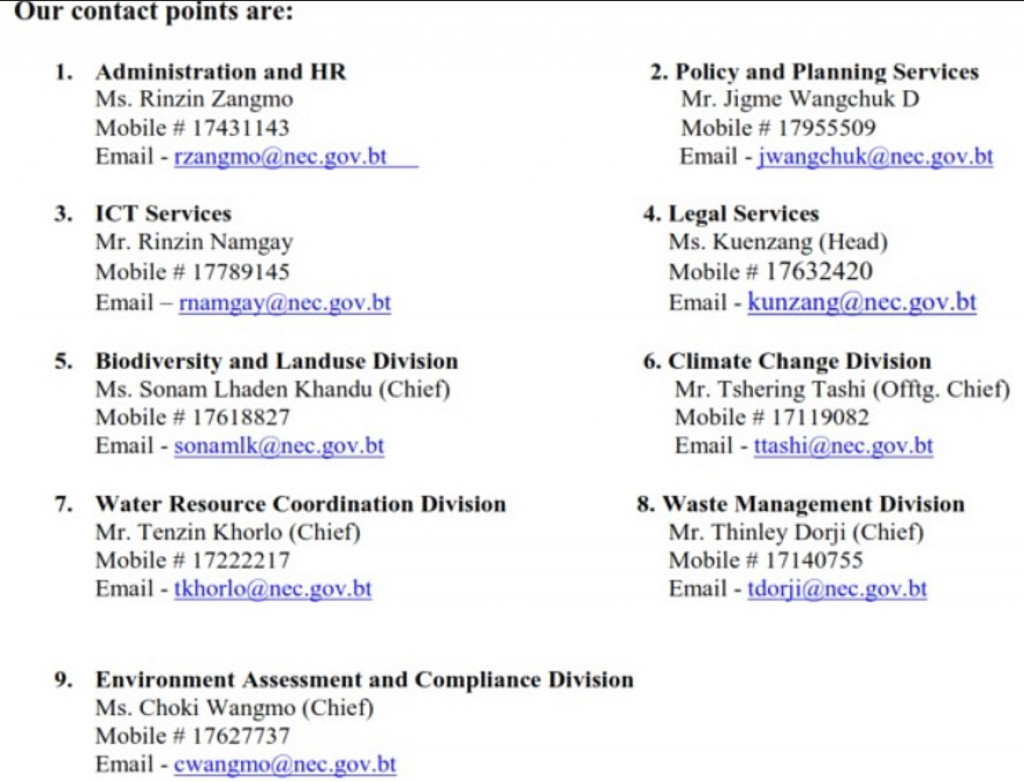
Task: Select the Waste Management Division heading
Action: click(813, 504)
